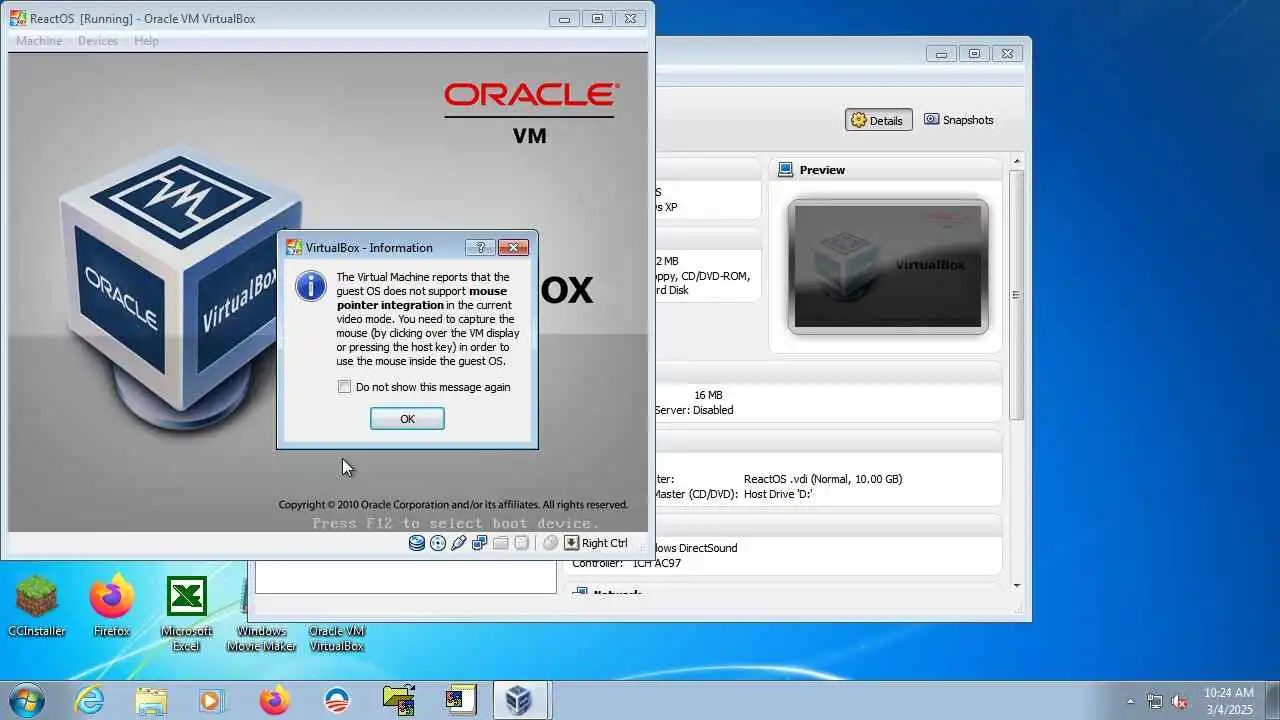Click OK in the VirtualBox Information dialog
The height and width of the screenshot is (720, 1280).
407,419
